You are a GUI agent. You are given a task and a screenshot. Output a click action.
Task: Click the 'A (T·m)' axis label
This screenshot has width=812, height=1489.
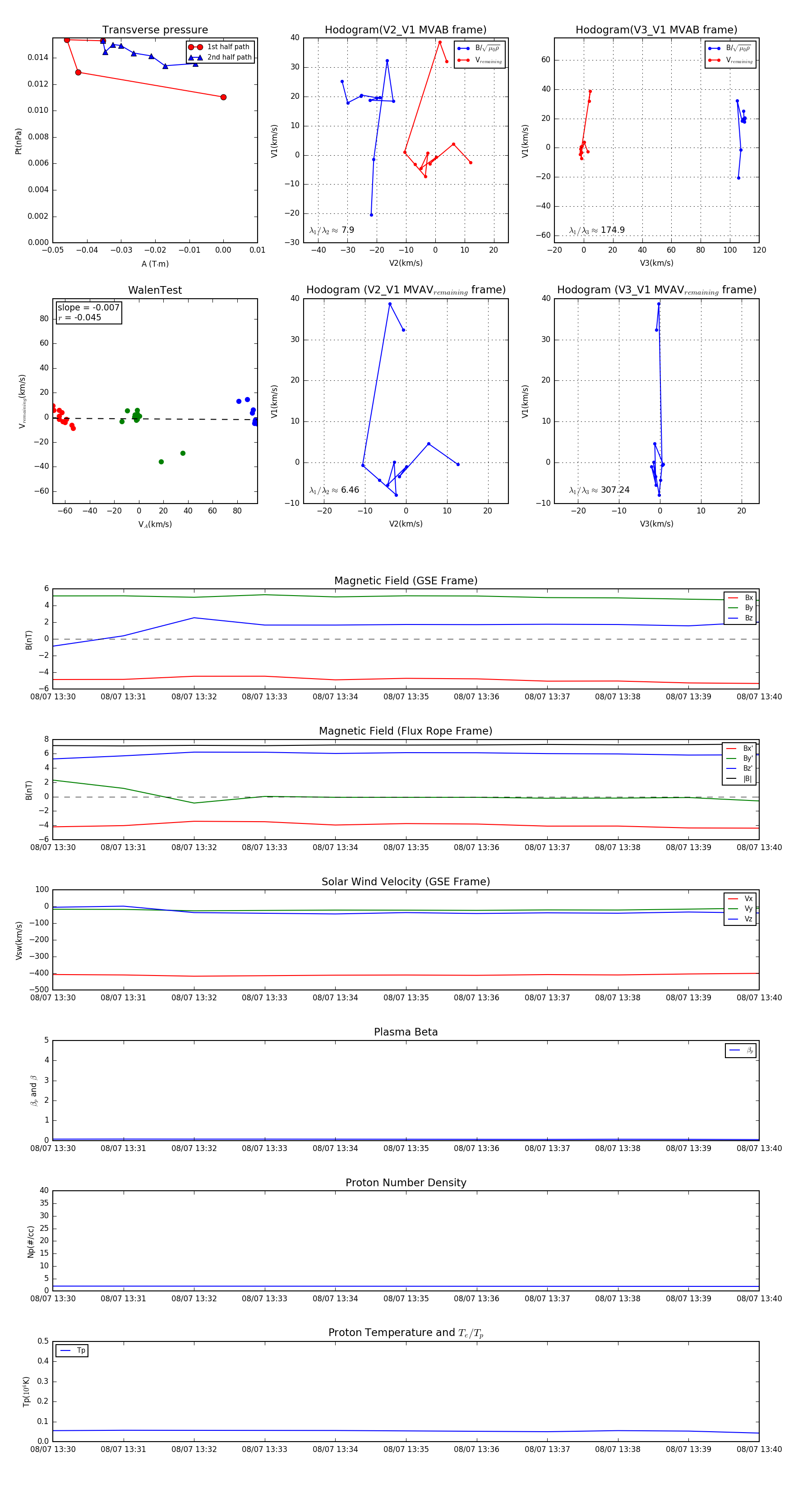click(155, 264)
